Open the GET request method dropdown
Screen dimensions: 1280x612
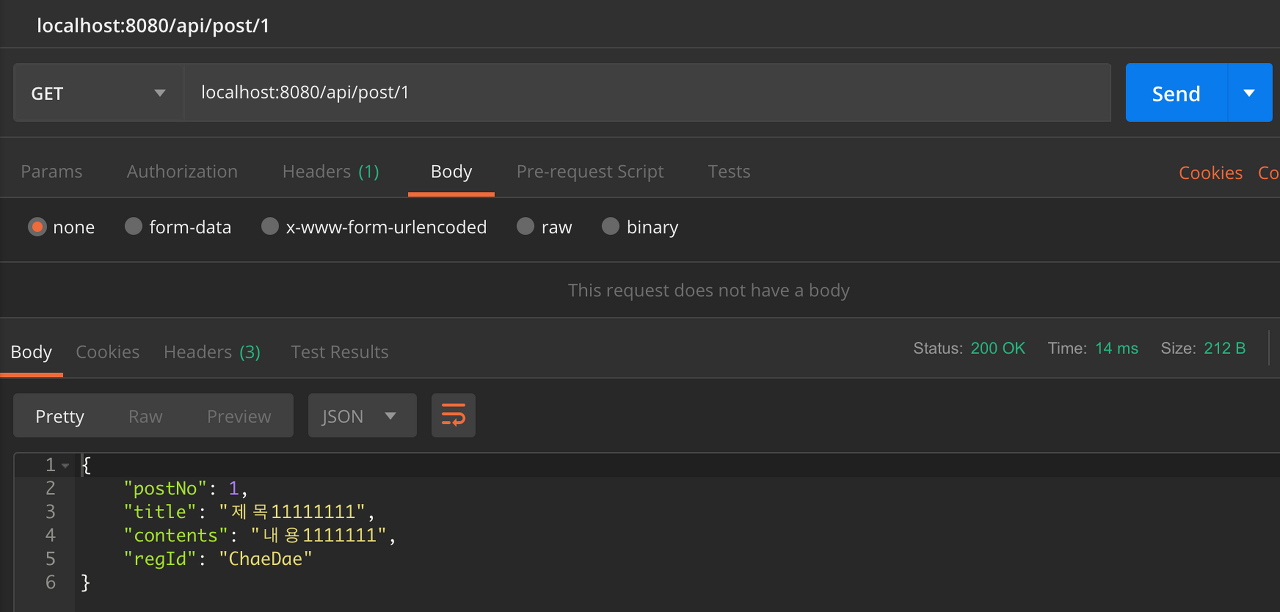click(x=97, y=92)
